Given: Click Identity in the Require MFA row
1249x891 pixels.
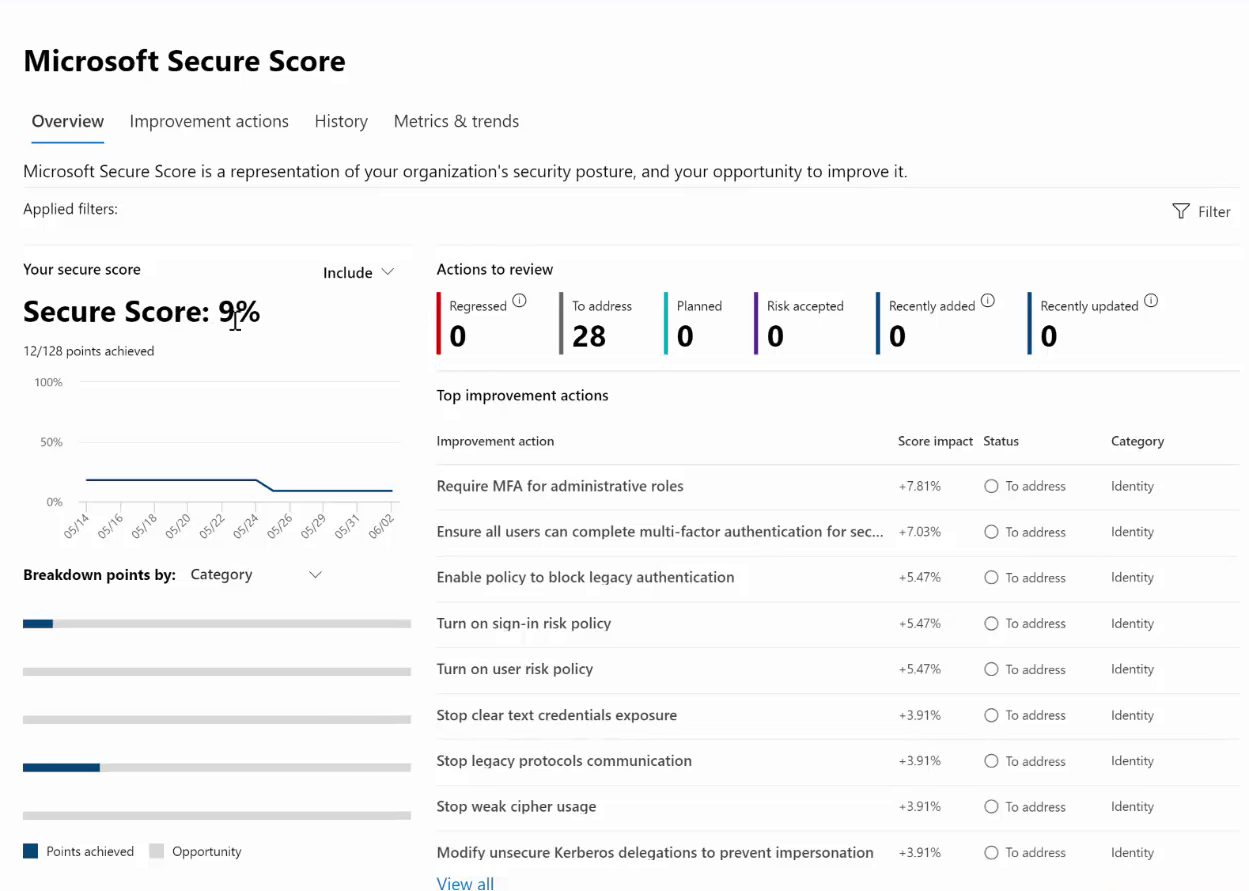Looking at the screenshot, I should (1132, 486).
